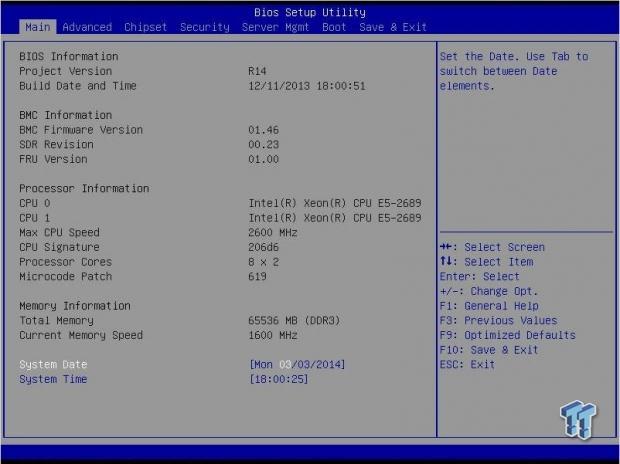
Task: Switch to the Advanced tab
Action: click(87, 27)
